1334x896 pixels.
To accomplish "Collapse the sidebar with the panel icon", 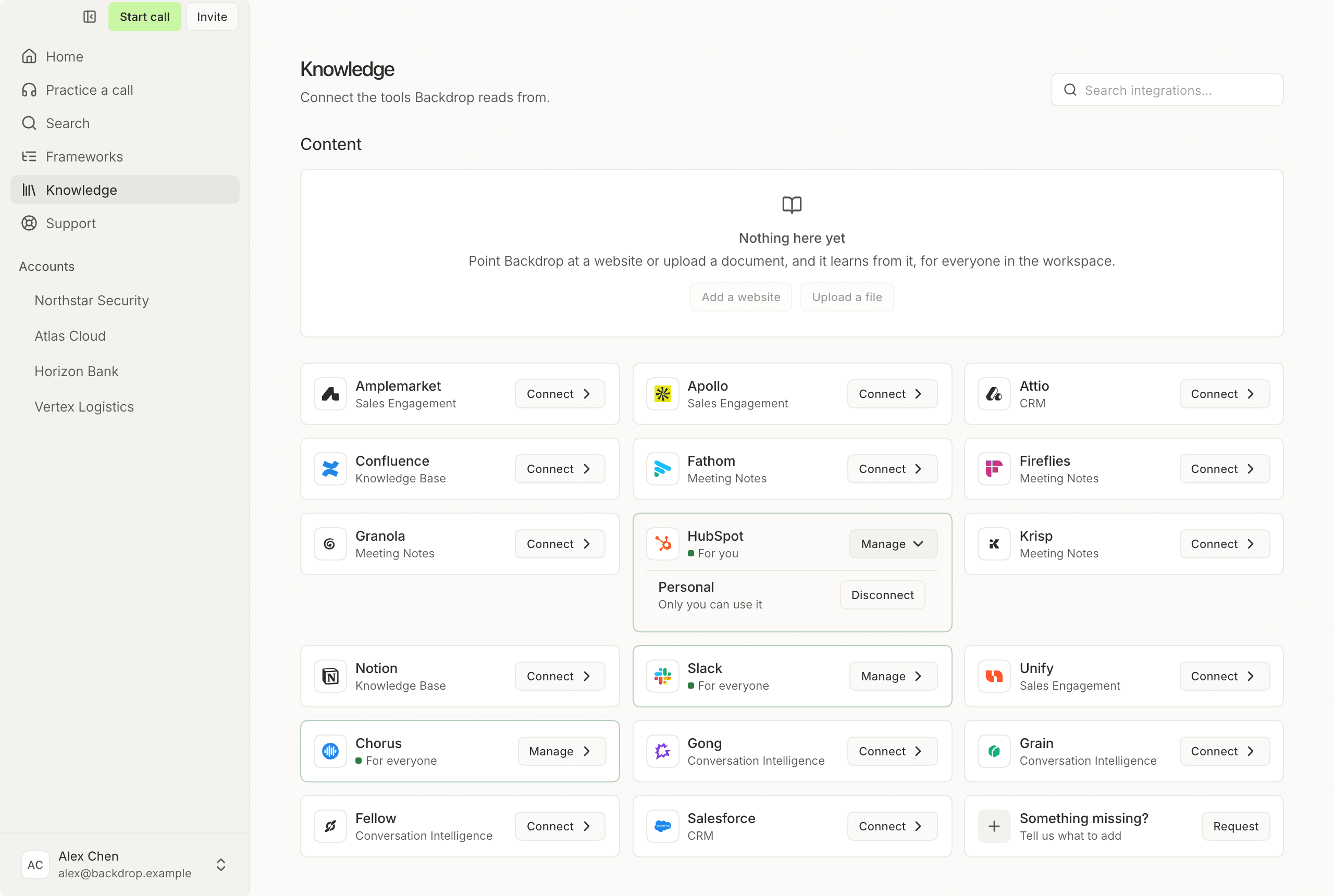I will 90,17.
